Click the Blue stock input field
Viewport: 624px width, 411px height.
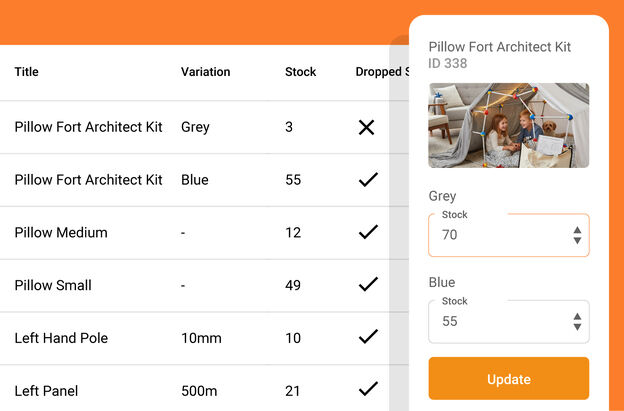(x=495, y=322)
